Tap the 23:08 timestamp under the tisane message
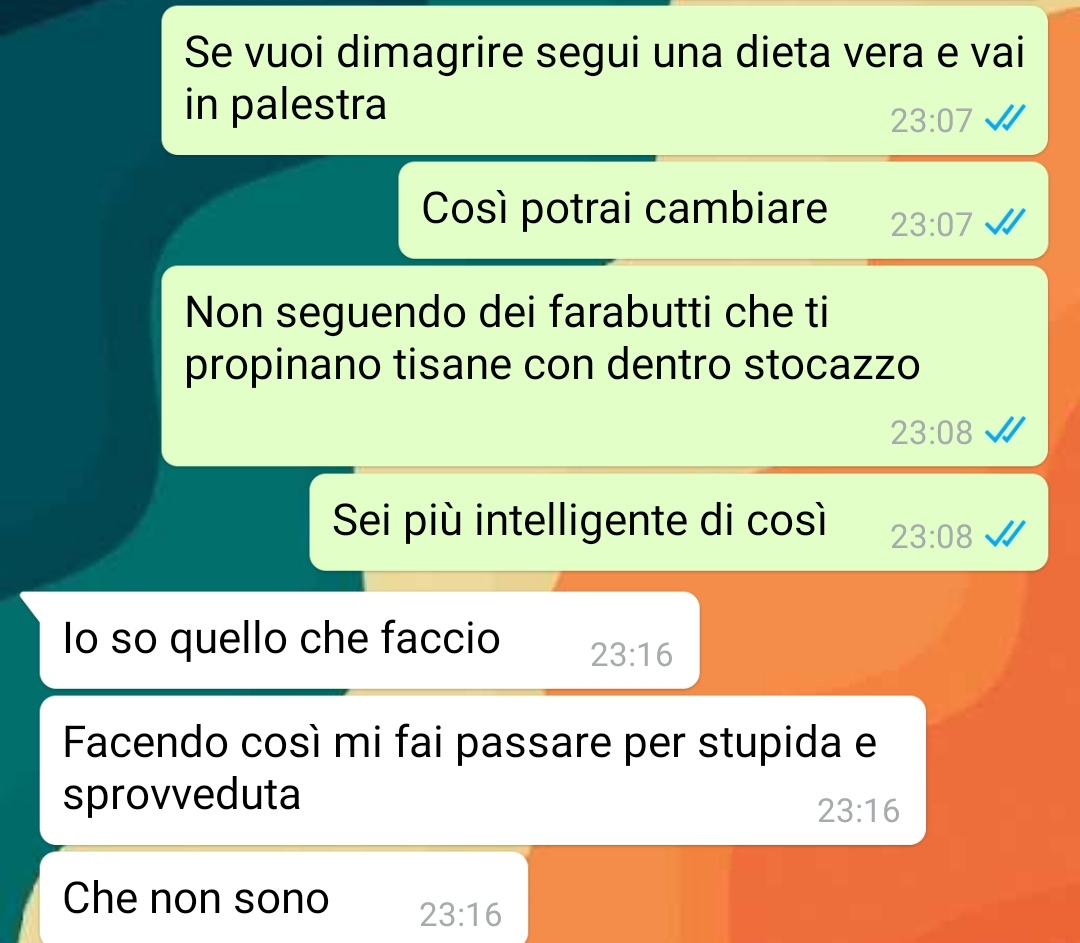Image resolution: width=1080 pixels, height=943 pixels. pos(931,433)
